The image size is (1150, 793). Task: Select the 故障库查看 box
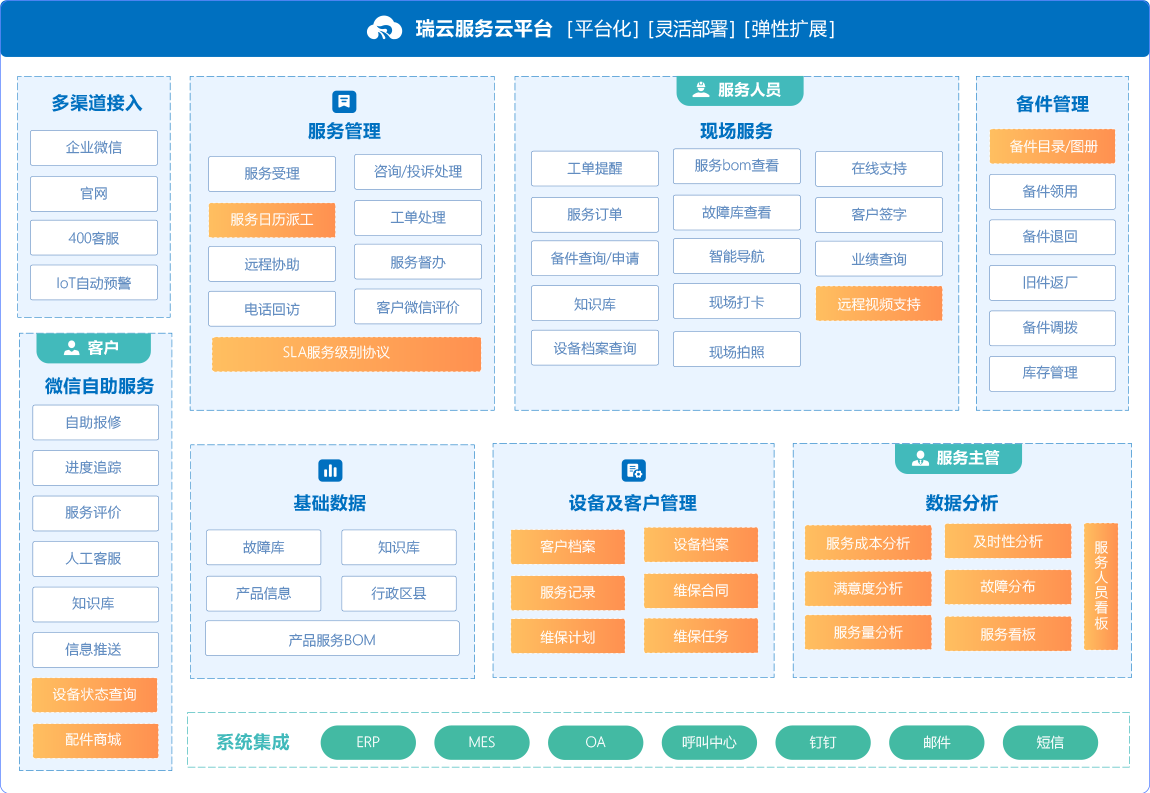737,213
